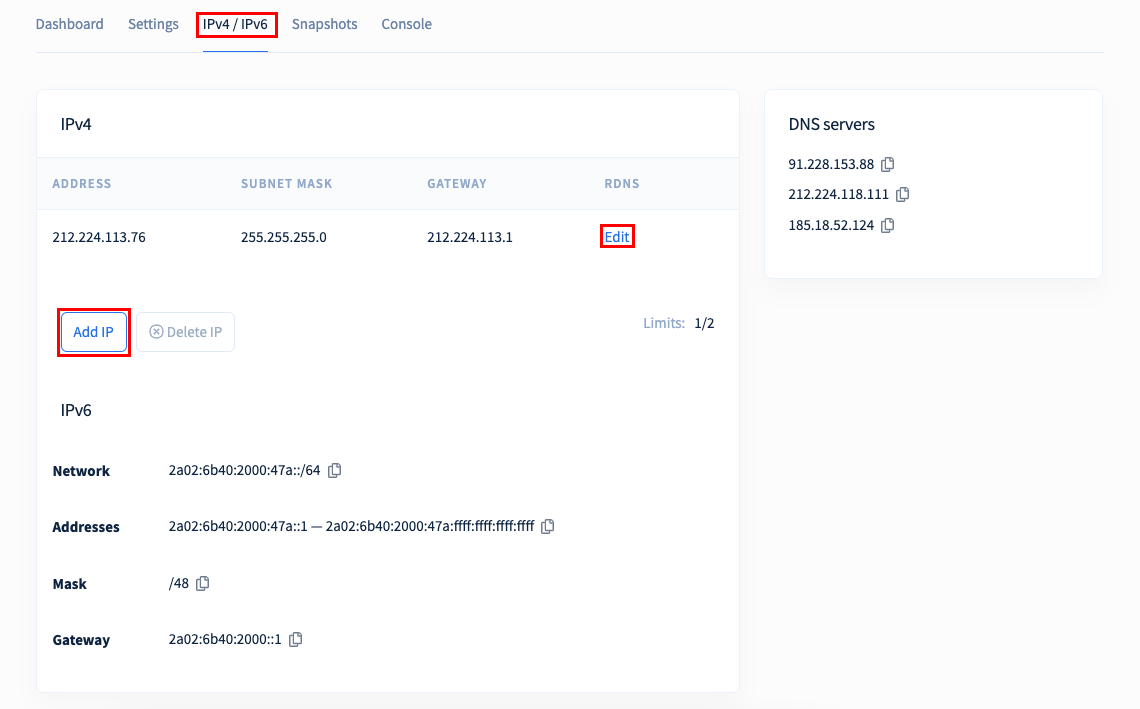Copy the IPv6 gateway address
1140x709 pixels.
click(x=295, y=639)
